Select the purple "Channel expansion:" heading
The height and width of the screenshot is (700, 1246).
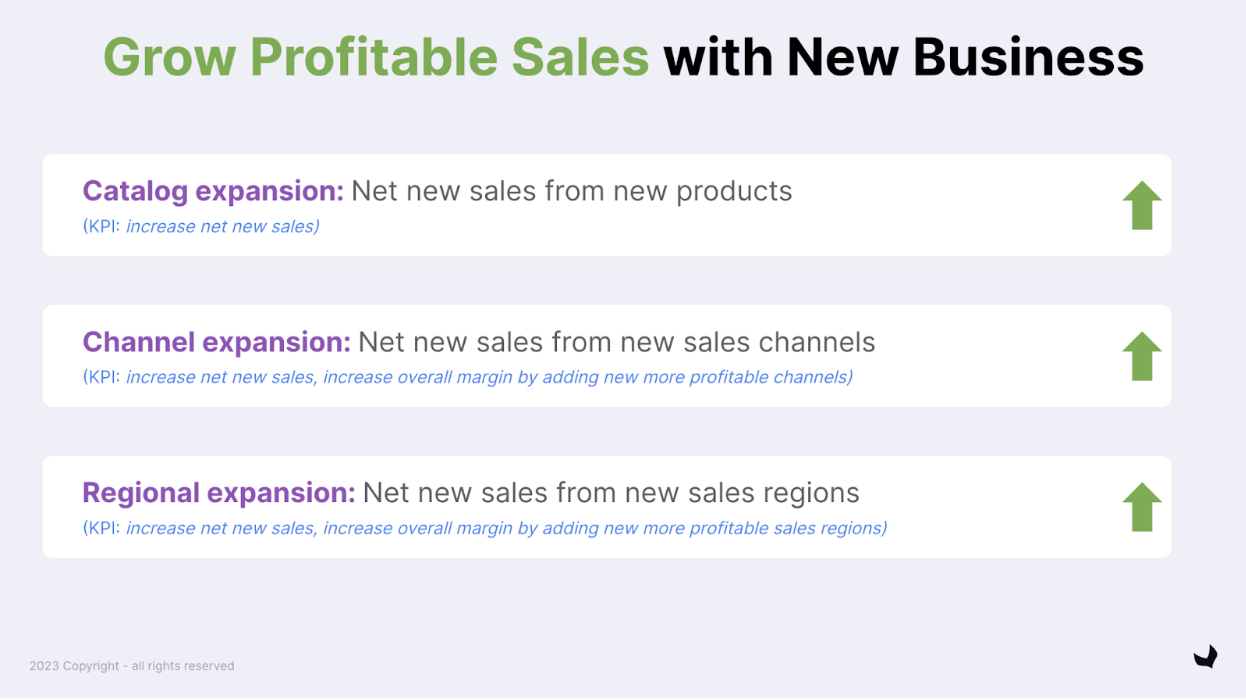[x=216, y=342]
